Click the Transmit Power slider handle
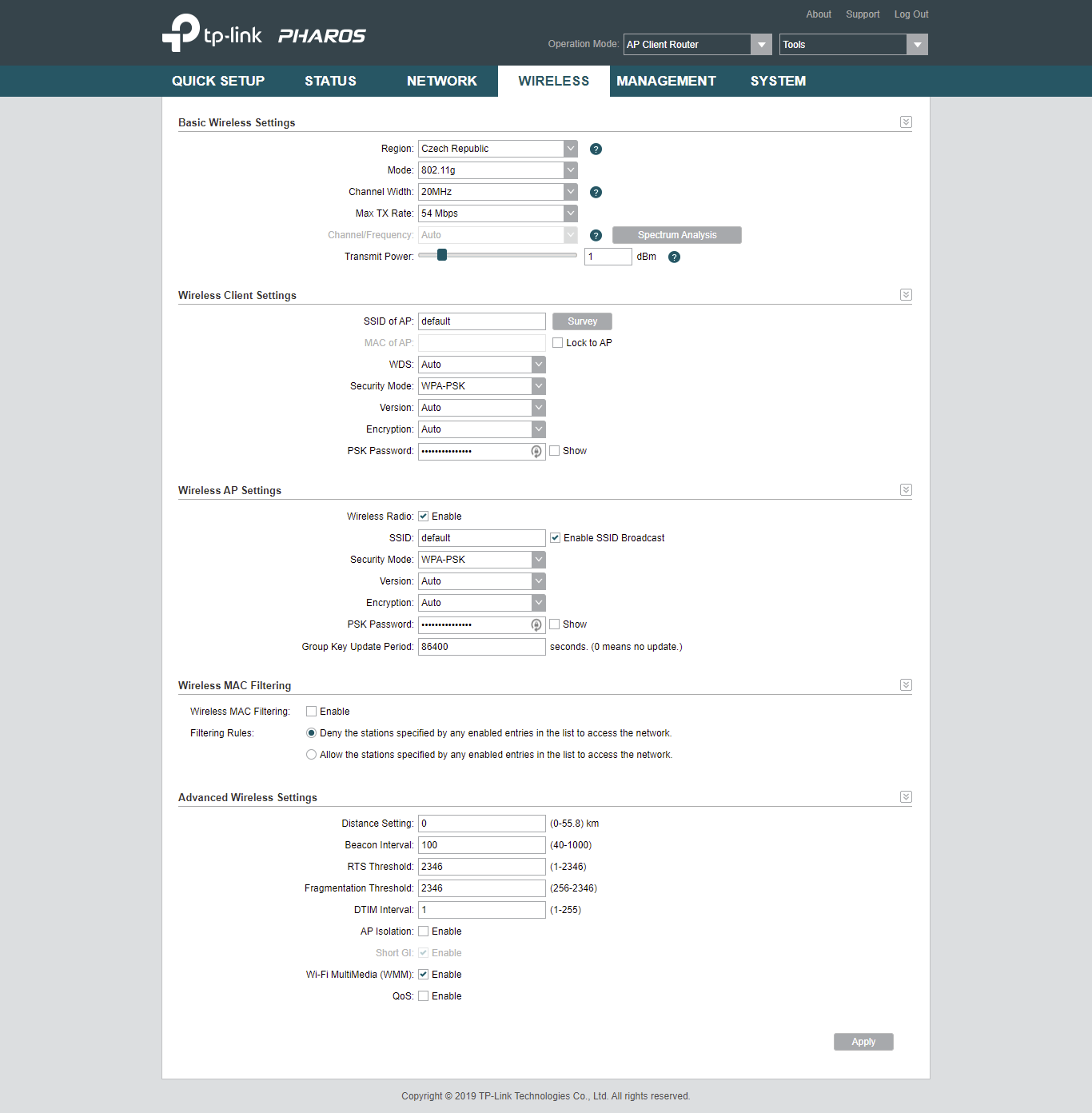1092x1113 pixels. 442,255
